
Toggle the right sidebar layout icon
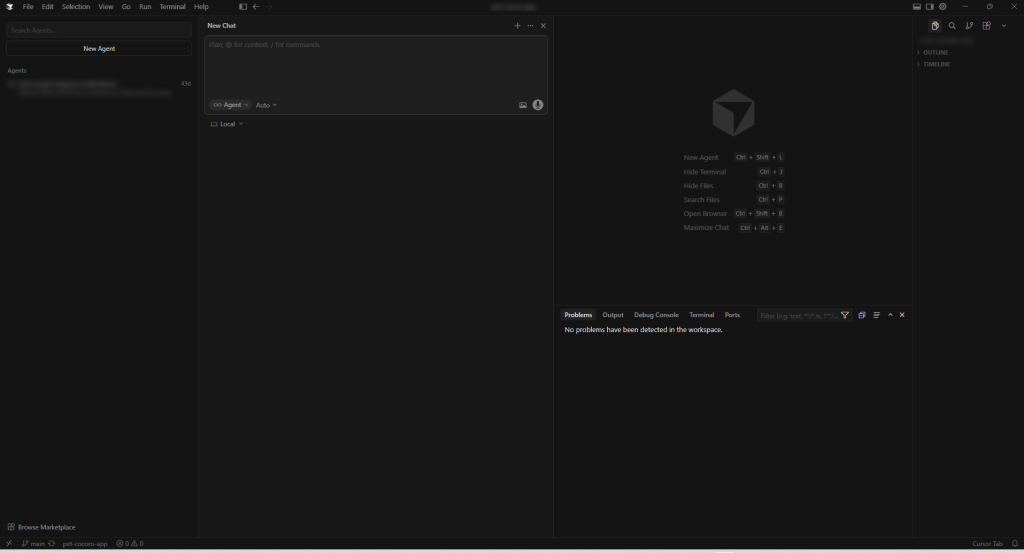[929, 7]
